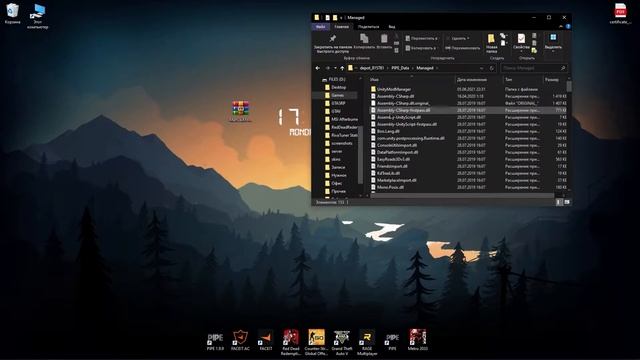Click depot_815781 in the address path
Image resolution: width=640 pixels, height=360 pixels.
click(372, 68)
